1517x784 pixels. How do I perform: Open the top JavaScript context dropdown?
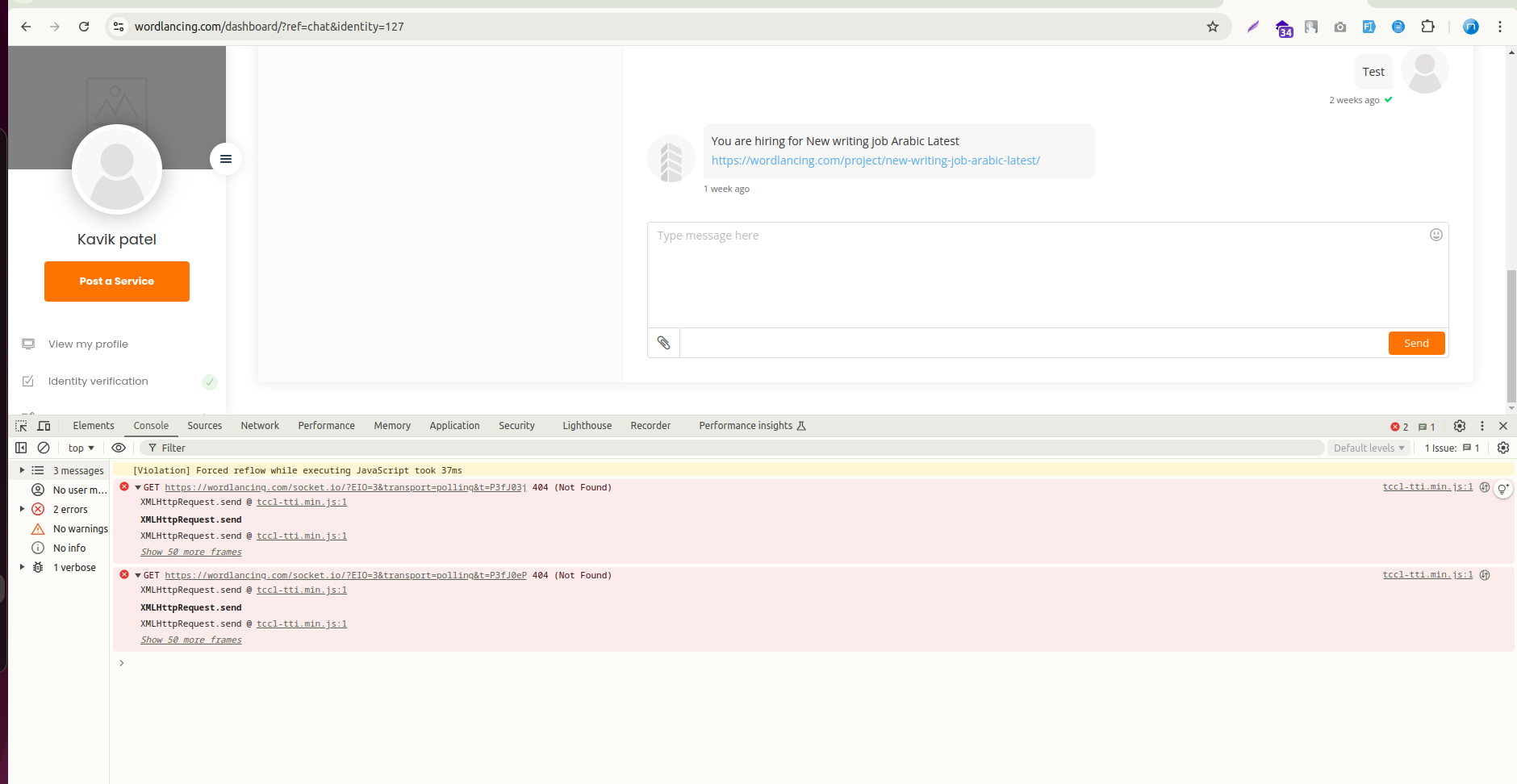click(81, 448)
